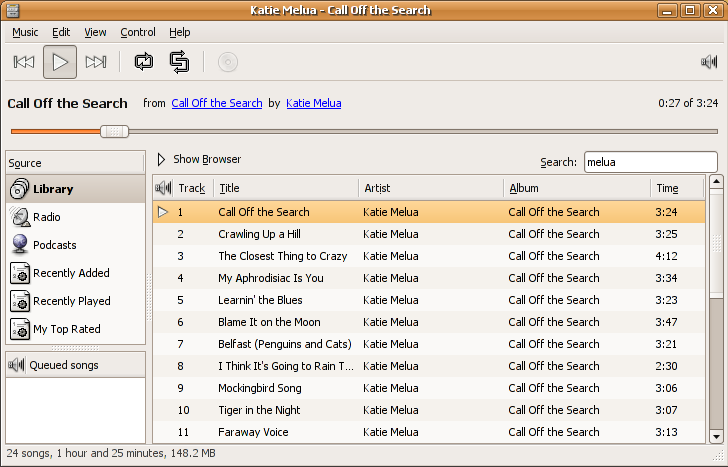Screen dimensions: 728x467
Task: Click the Source panel header
Action: click(x=75, y=163)
